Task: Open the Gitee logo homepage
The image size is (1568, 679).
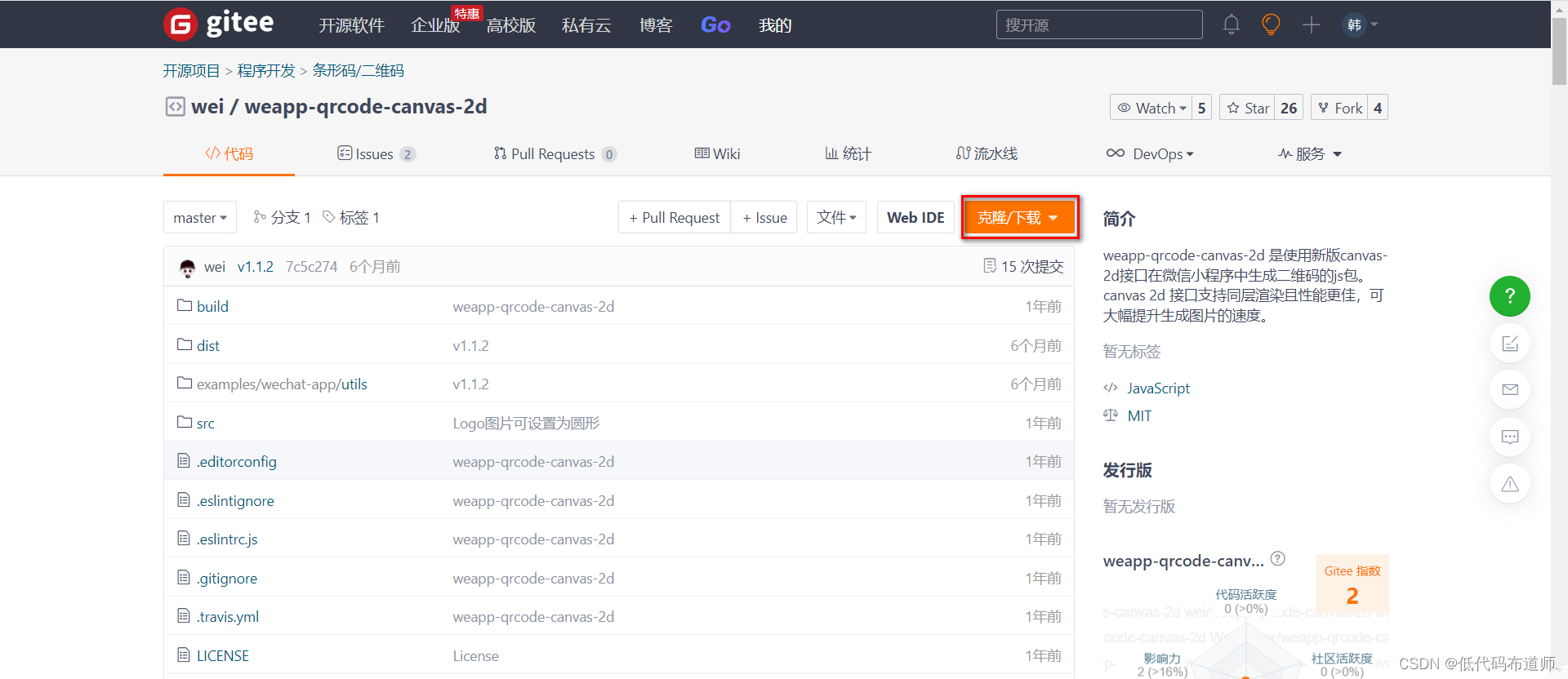Action: pos(219,24)
